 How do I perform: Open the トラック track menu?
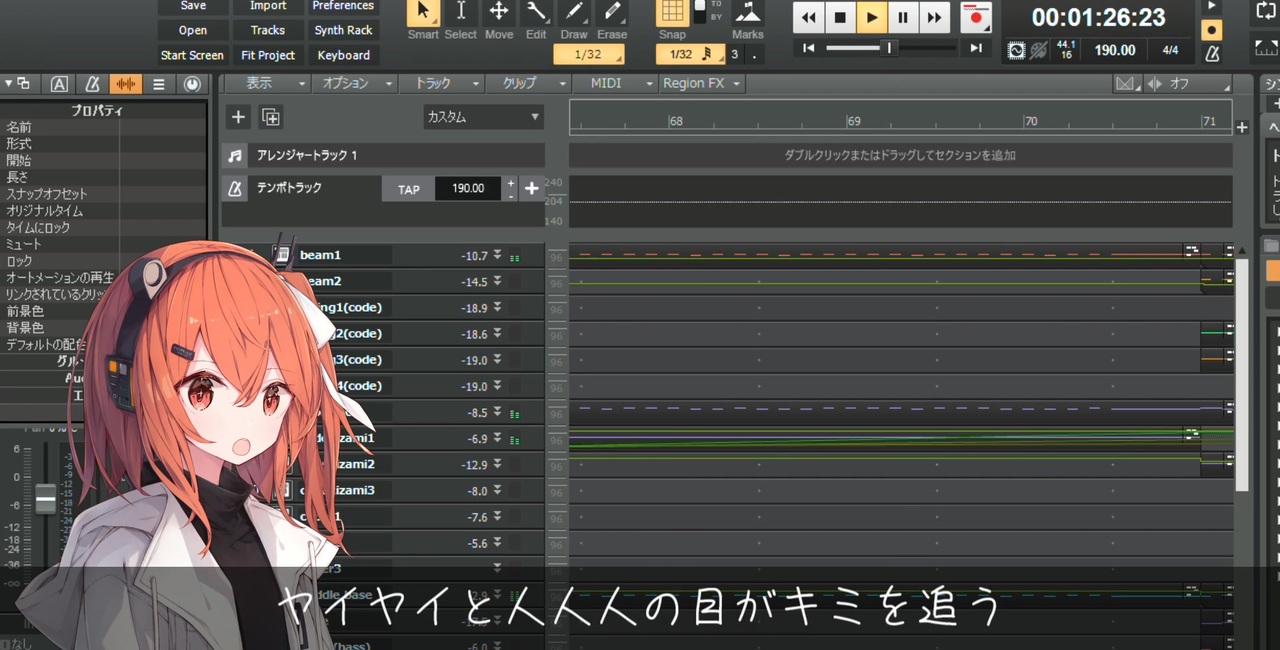coord(441,83)
